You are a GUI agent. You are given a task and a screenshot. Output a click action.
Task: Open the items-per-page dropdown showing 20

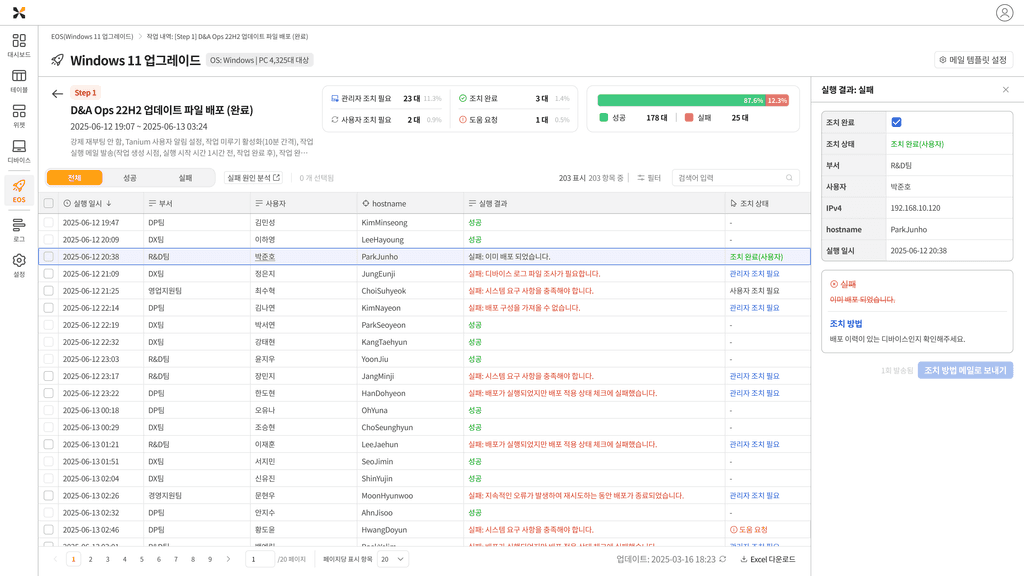(x=392, y=559)
